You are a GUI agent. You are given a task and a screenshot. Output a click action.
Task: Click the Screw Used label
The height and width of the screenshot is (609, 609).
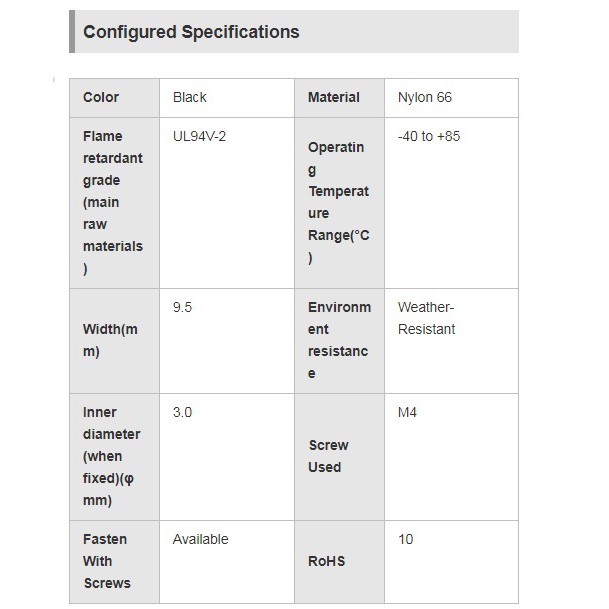pyautogui.click(x=328, y=456)
